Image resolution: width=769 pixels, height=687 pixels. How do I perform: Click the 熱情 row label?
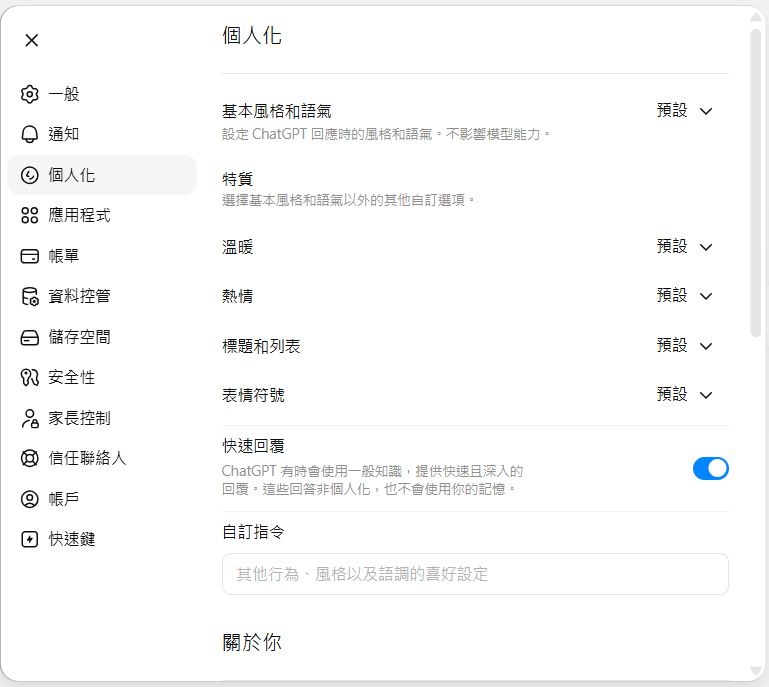click(x=237, y=296)
